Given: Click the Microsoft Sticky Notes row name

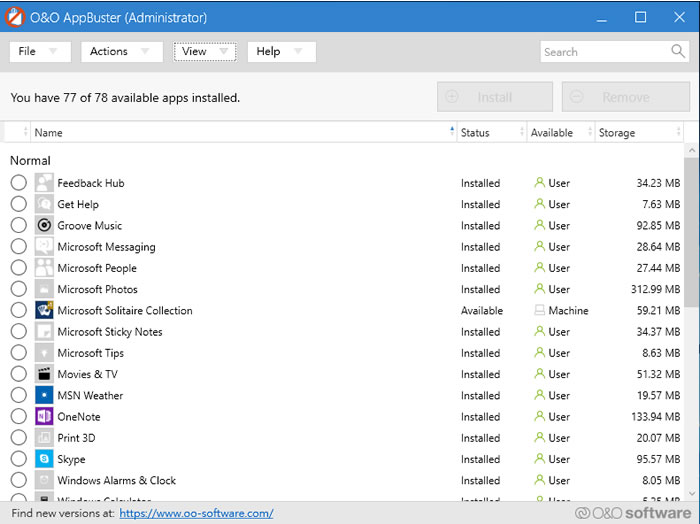Looking at the screenshot, I should click(110, 332).
